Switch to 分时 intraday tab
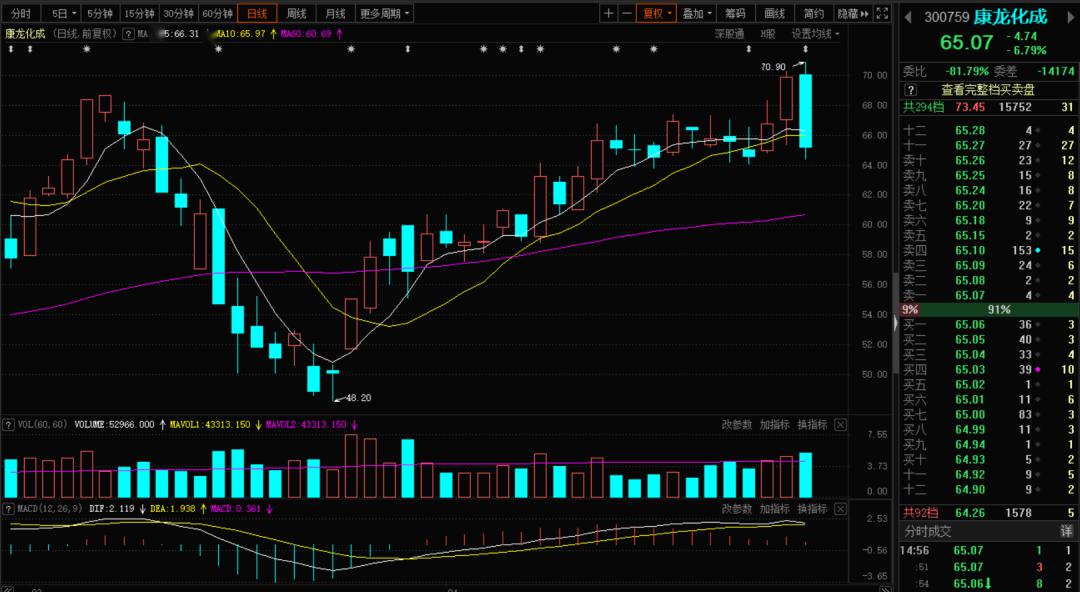This screenshot has height=592, width=1080. coord(21,13)
